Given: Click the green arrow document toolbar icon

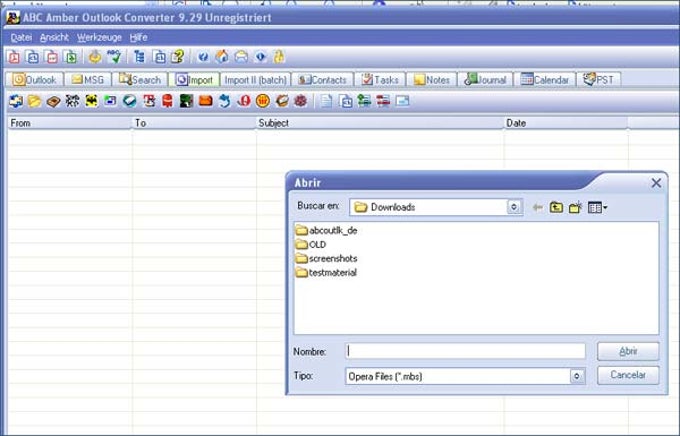Looking at the screenshot, I should pyautogui.click(x=71, y=57).
